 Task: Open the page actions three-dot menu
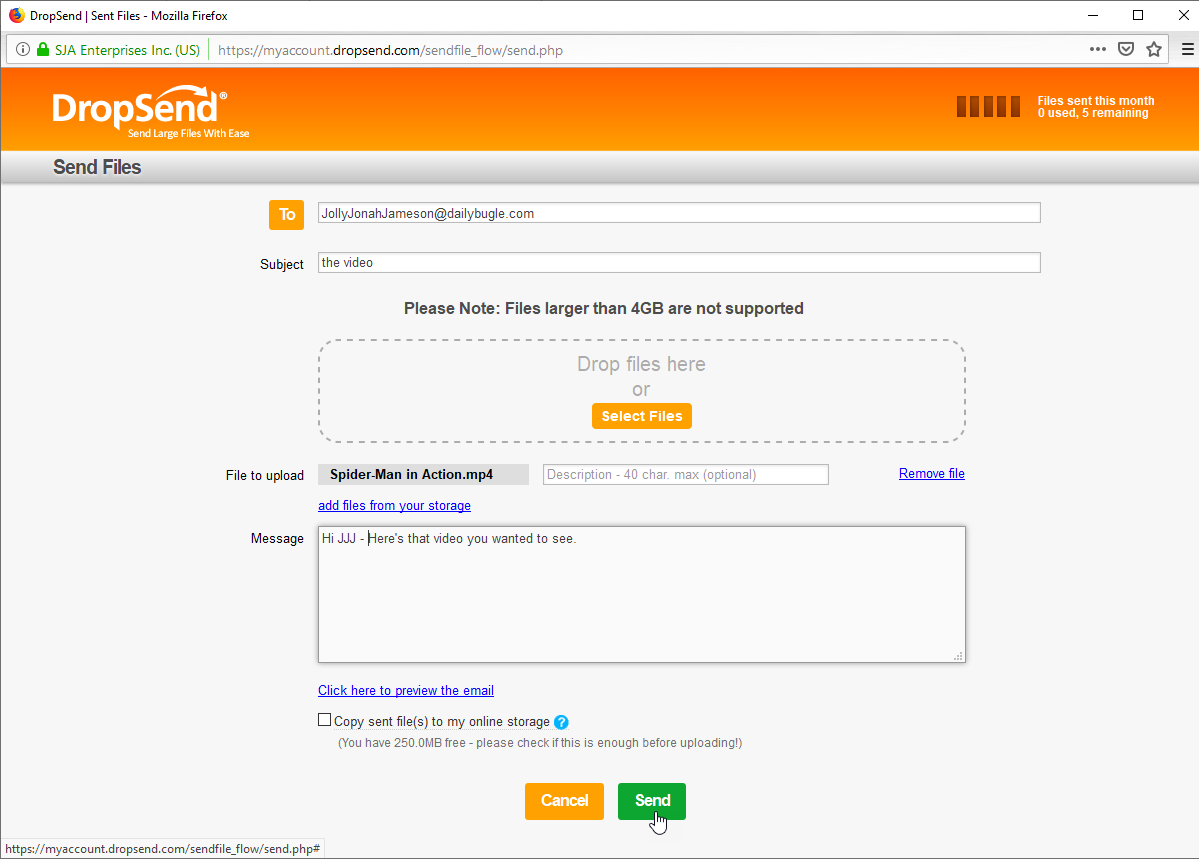coord(1097,50)
